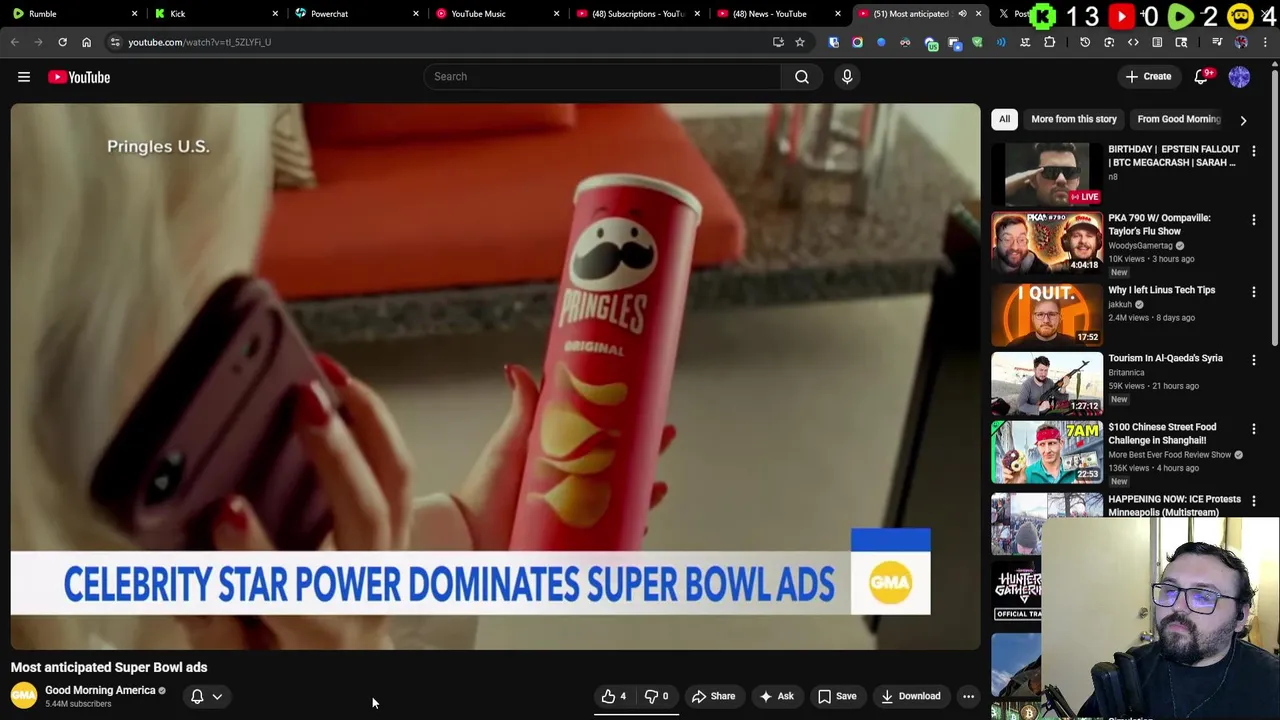Click the video title "Most anticipated Super Bowl ads"

[109, 667]
